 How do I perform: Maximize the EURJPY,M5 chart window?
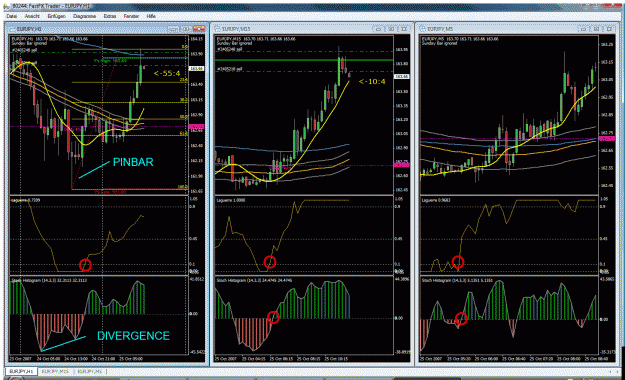(596, 29)
